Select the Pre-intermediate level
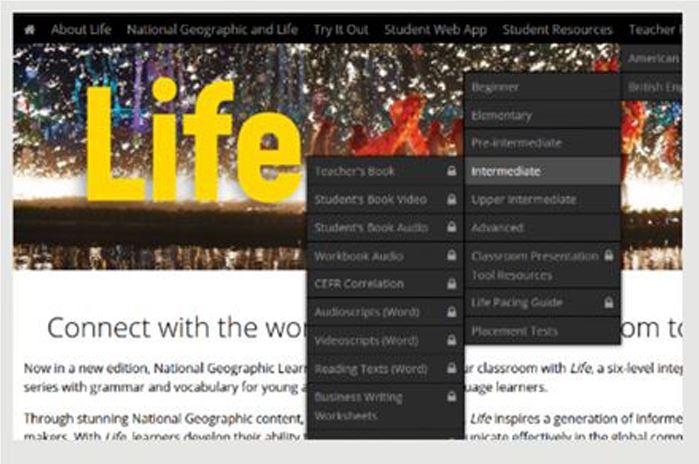 (543, 144)
